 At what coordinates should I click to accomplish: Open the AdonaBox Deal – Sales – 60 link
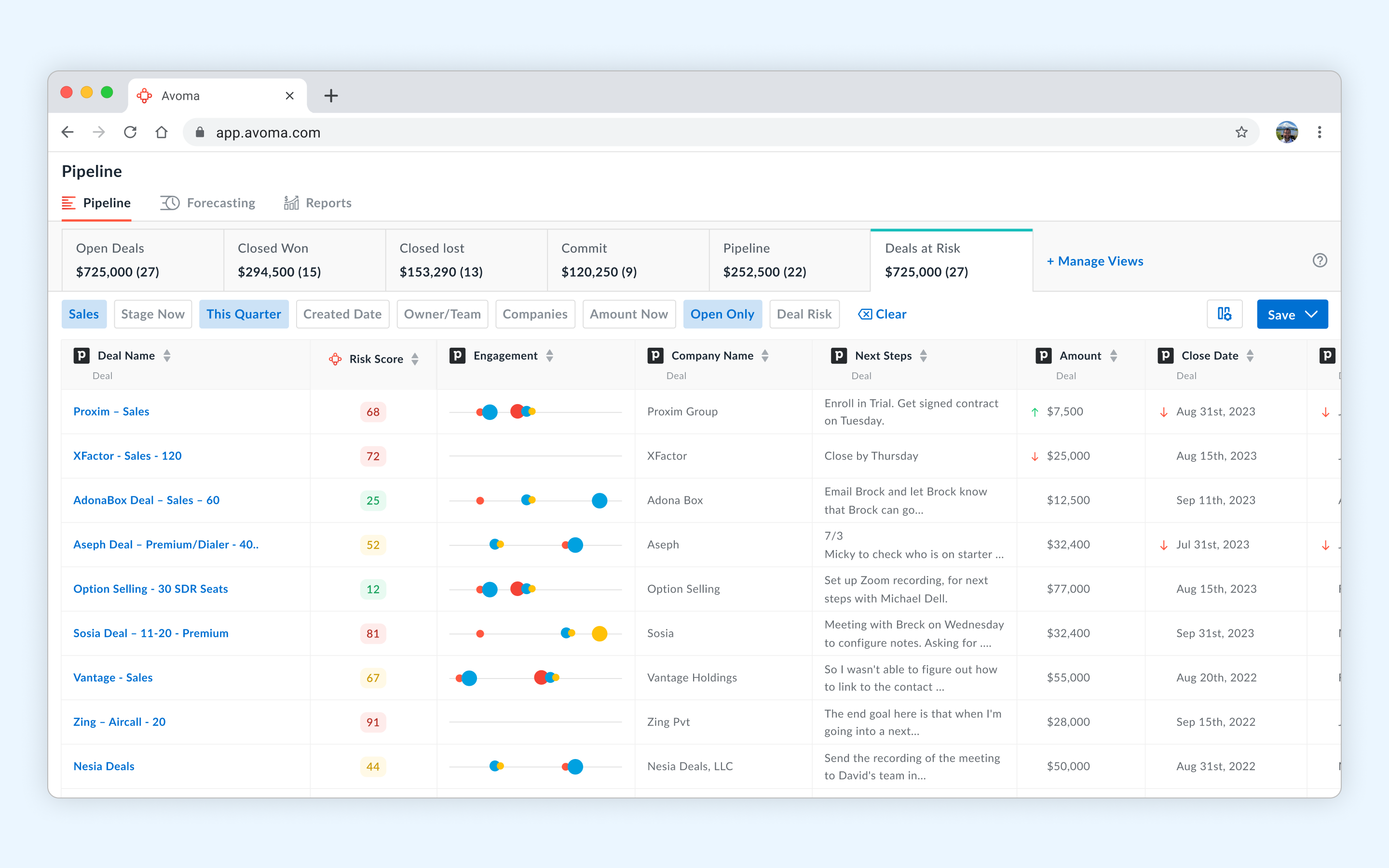[x=146, y=500]
